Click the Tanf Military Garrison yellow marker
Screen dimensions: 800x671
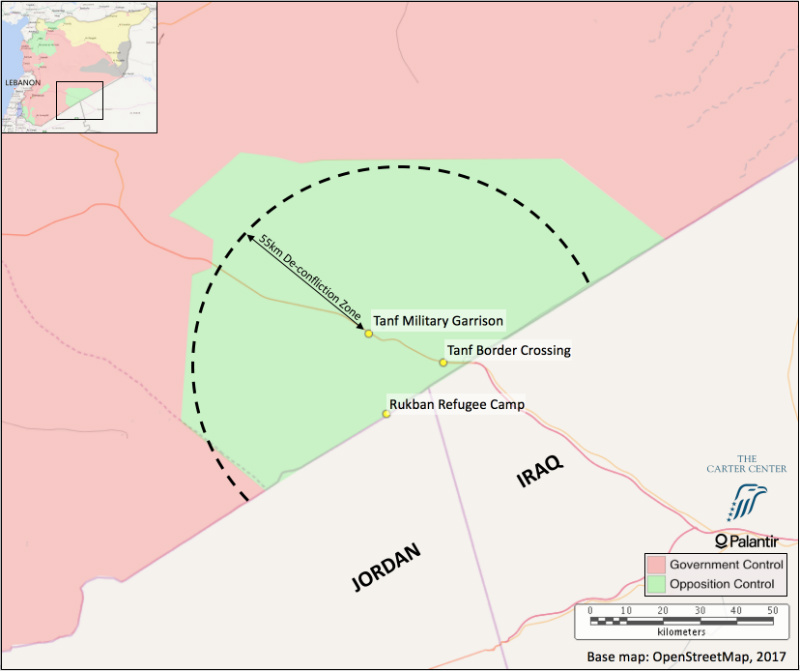(x=368, y=334)
